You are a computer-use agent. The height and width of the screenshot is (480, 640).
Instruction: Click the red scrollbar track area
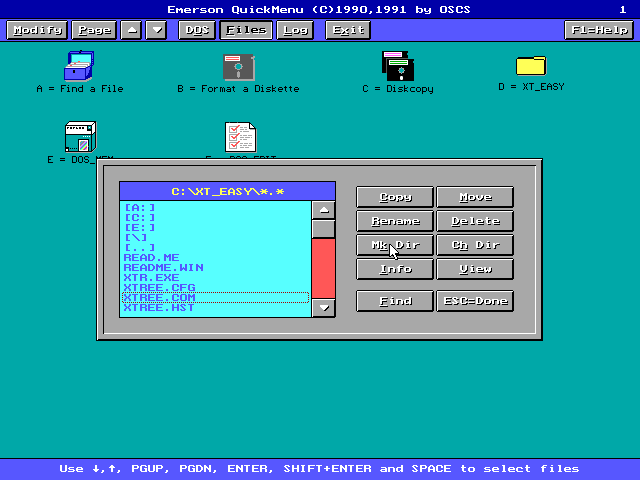click(x=324, y=268)
